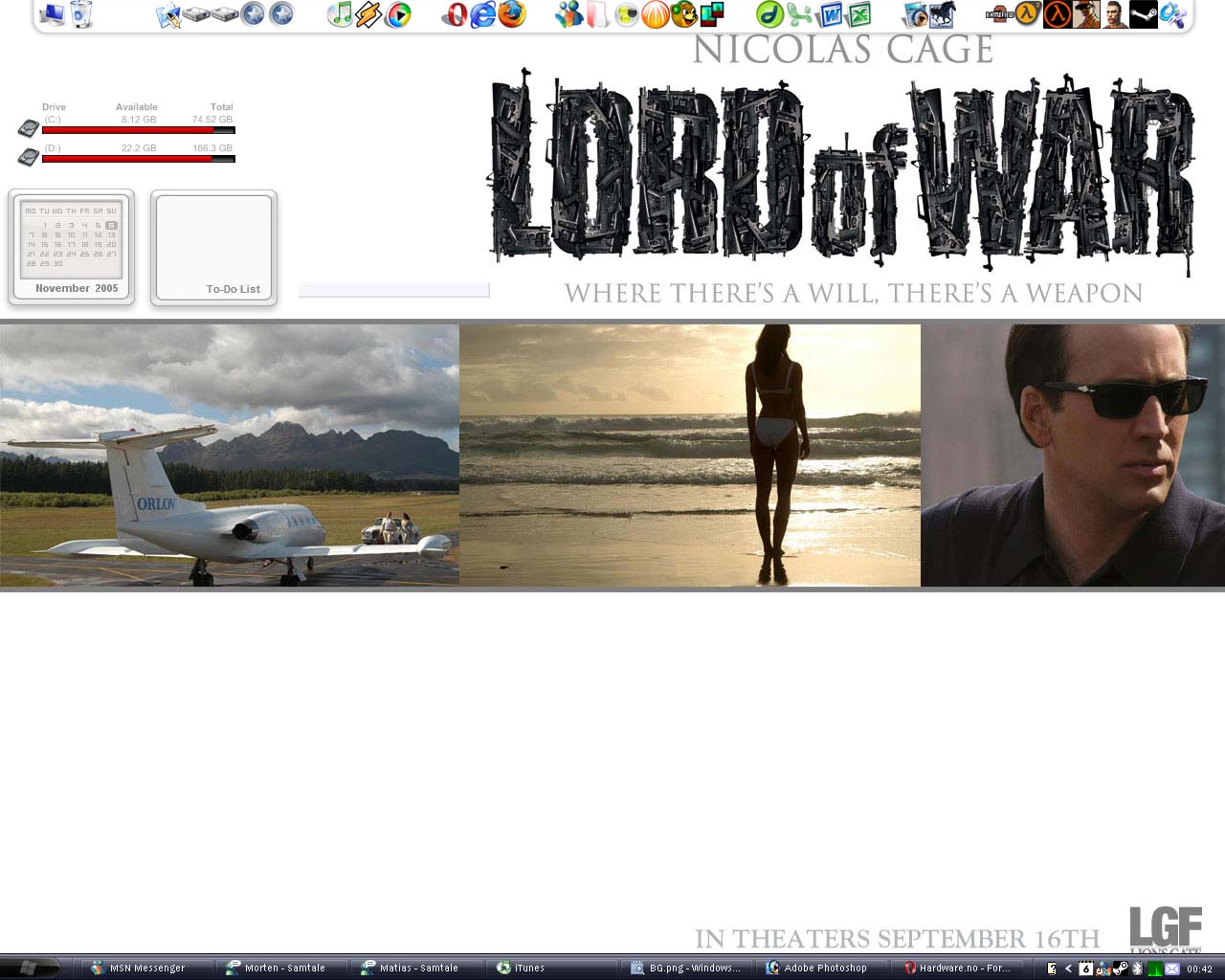
Task: Open the November 2005 calendar widget
Action: 72,248
